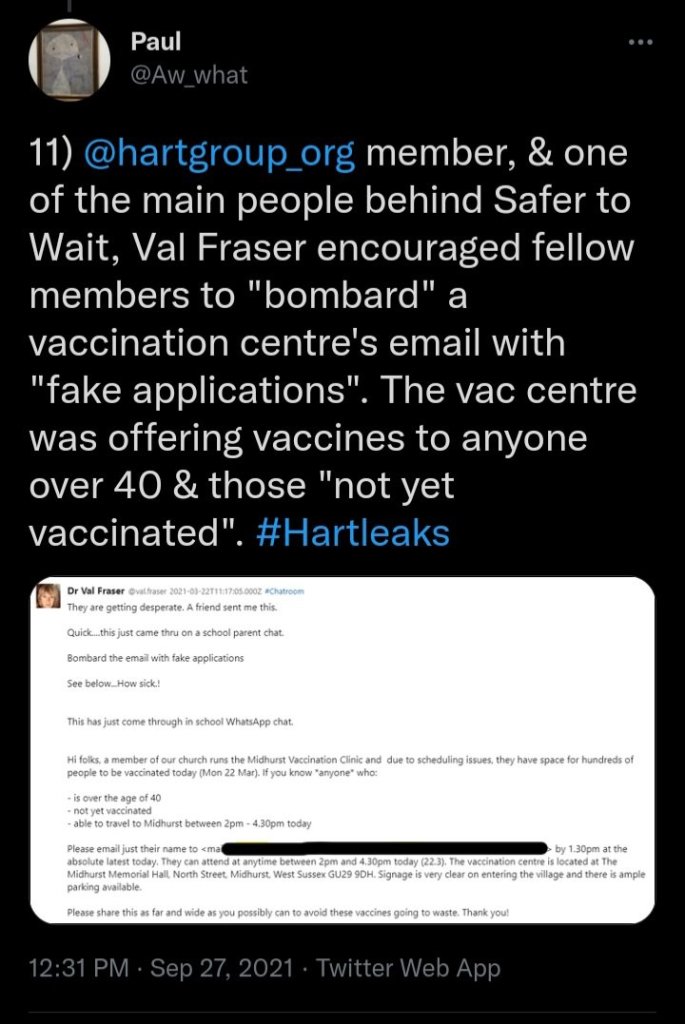Click Dr Val Fraser's avatar in screenshot
This screenshot has width=685, height=1024.
(48, 597)
